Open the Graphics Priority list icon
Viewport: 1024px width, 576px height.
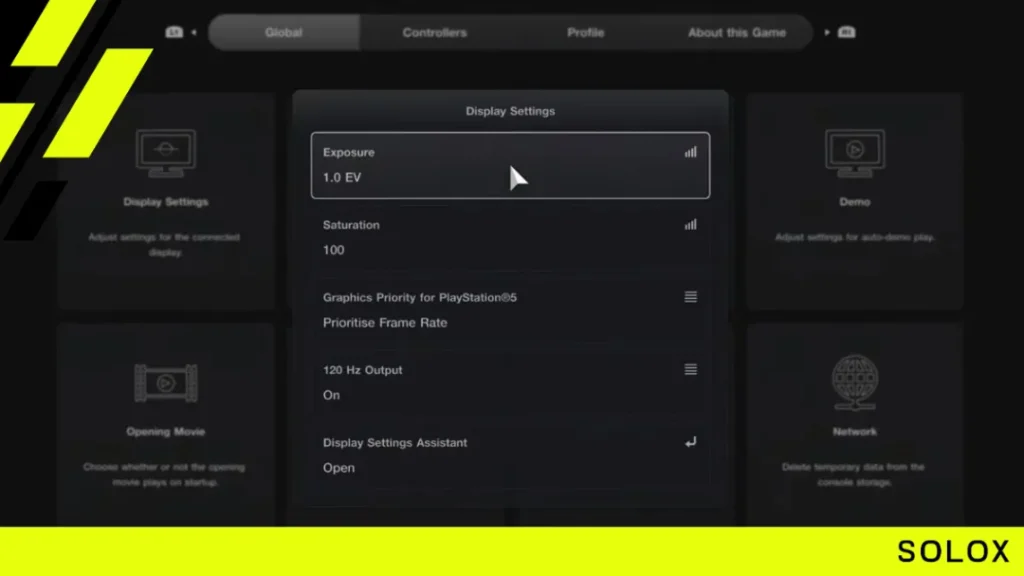(690, 297)
